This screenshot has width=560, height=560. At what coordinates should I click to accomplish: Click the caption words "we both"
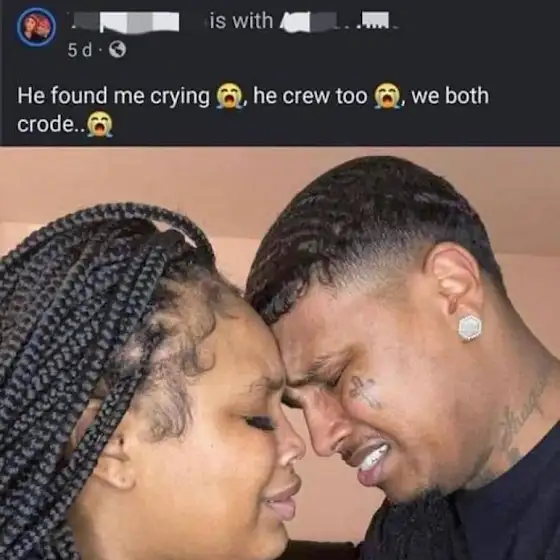[450, 96]
